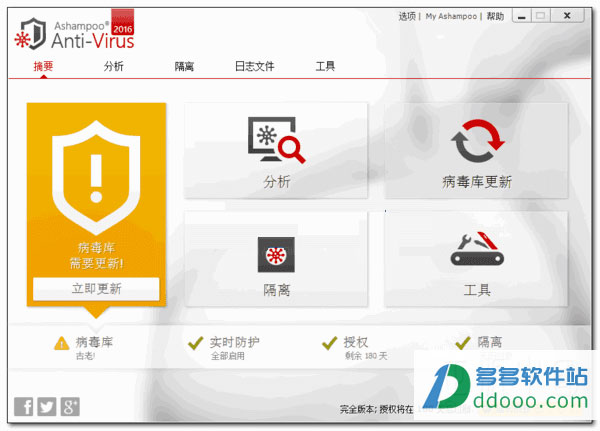This screenshot has height=431, width=600.
Task: Click the pocket knife 工具 tile icon
Action: pyautogui.click(x=477, y=249)
